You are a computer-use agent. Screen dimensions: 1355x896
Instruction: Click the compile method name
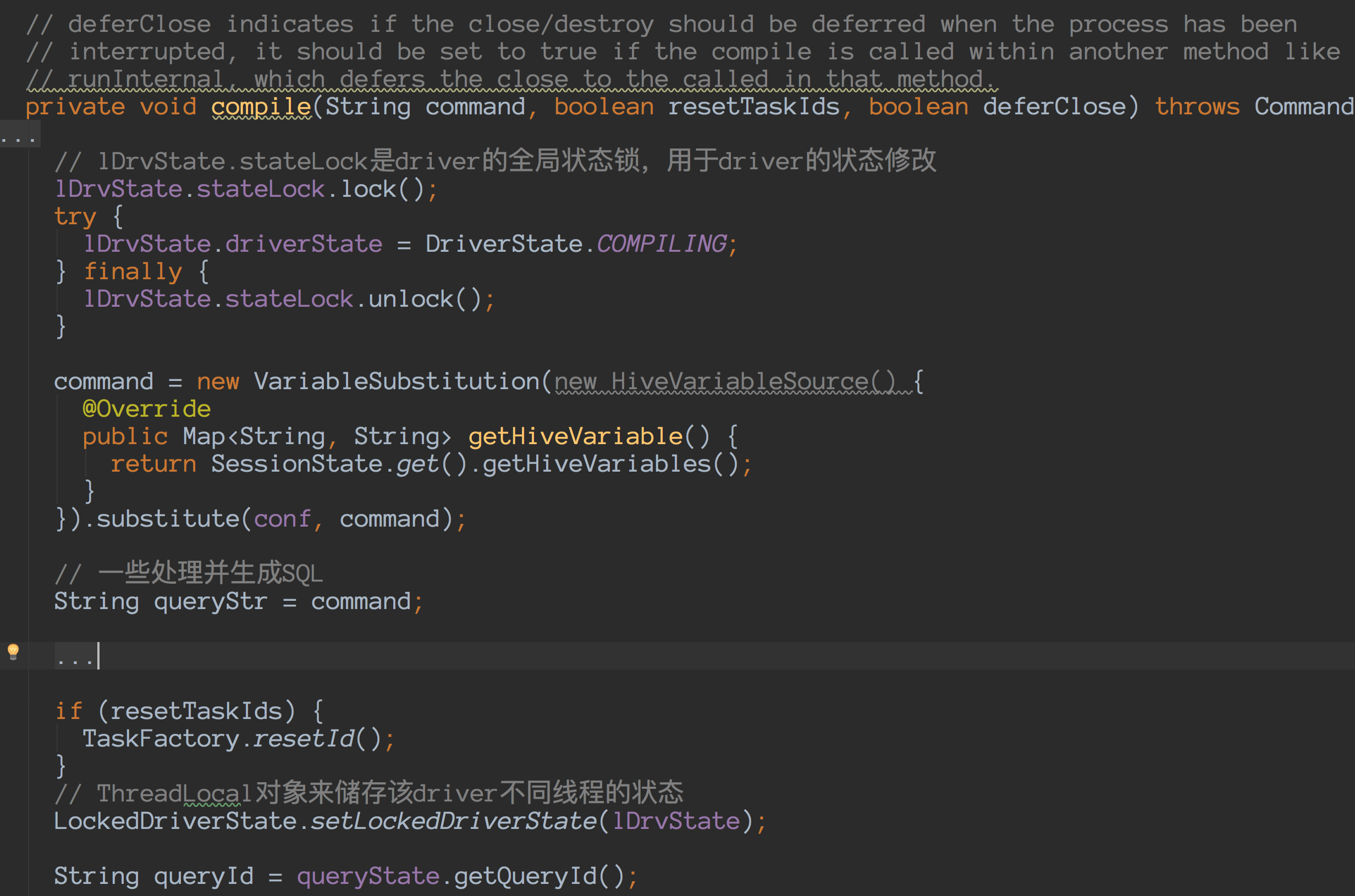[x=261, y=107]
